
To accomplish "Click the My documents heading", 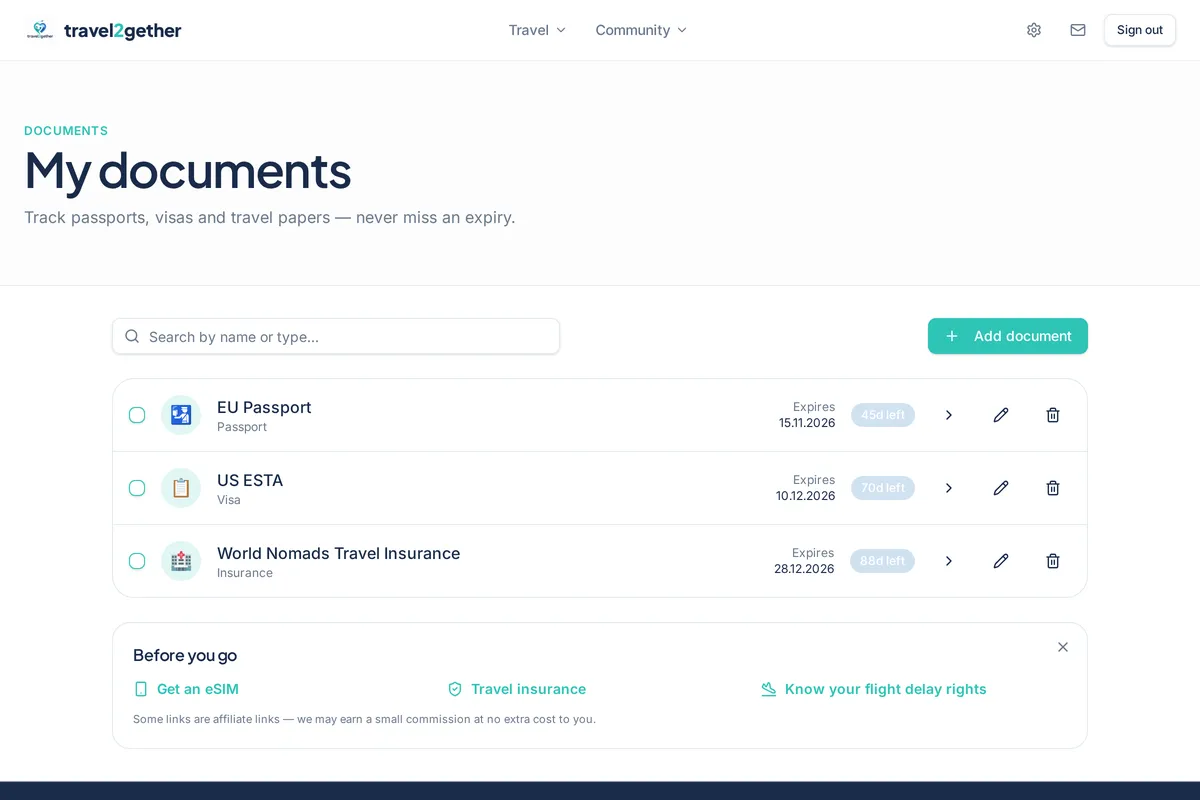I will point(188,170).
